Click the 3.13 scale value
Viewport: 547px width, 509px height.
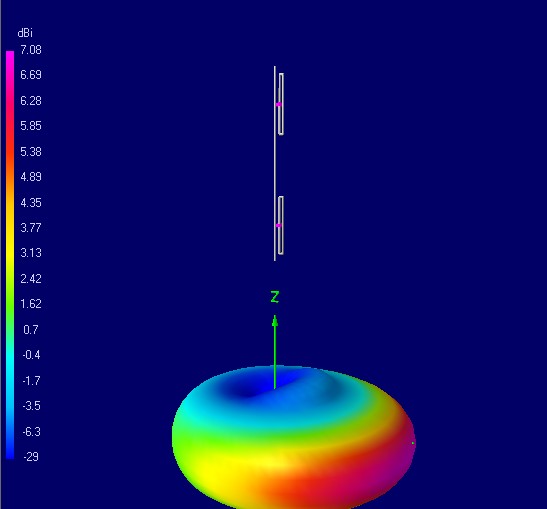tap(31, 253)
